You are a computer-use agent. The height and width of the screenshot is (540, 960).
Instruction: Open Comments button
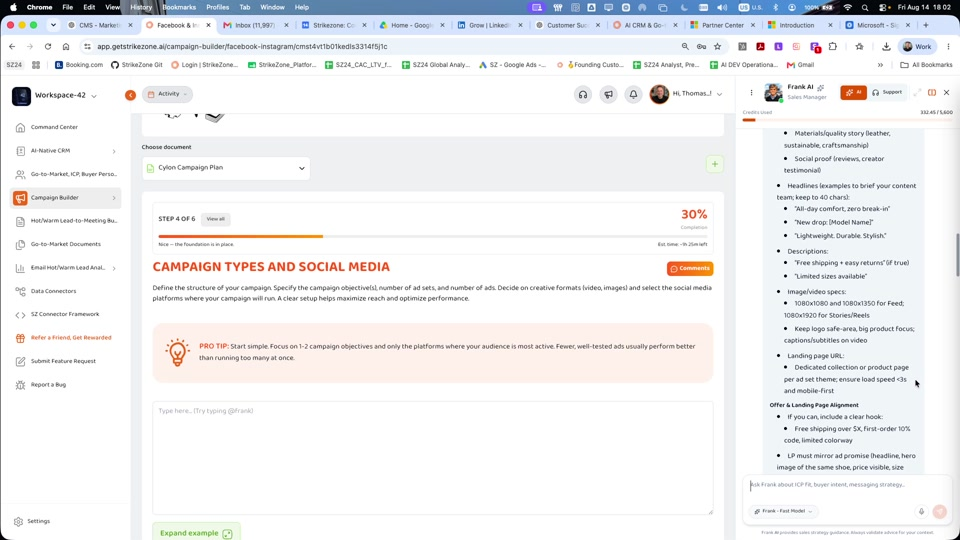point(690,268)
